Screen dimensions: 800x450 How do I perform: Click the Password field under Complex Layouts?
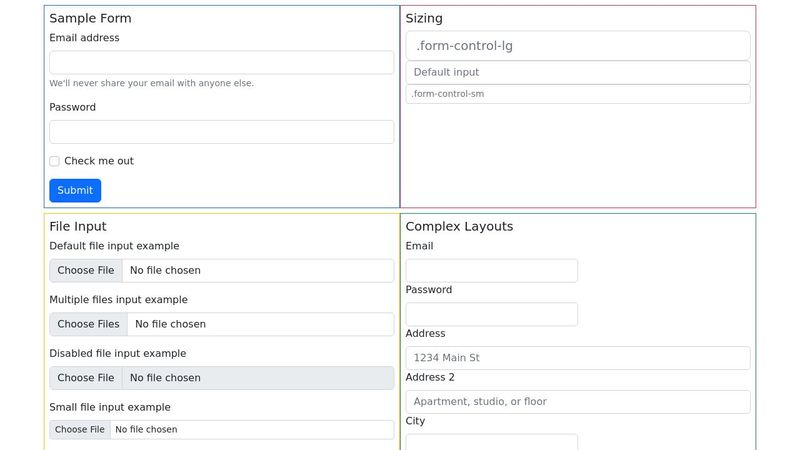(x=491, y=314)
